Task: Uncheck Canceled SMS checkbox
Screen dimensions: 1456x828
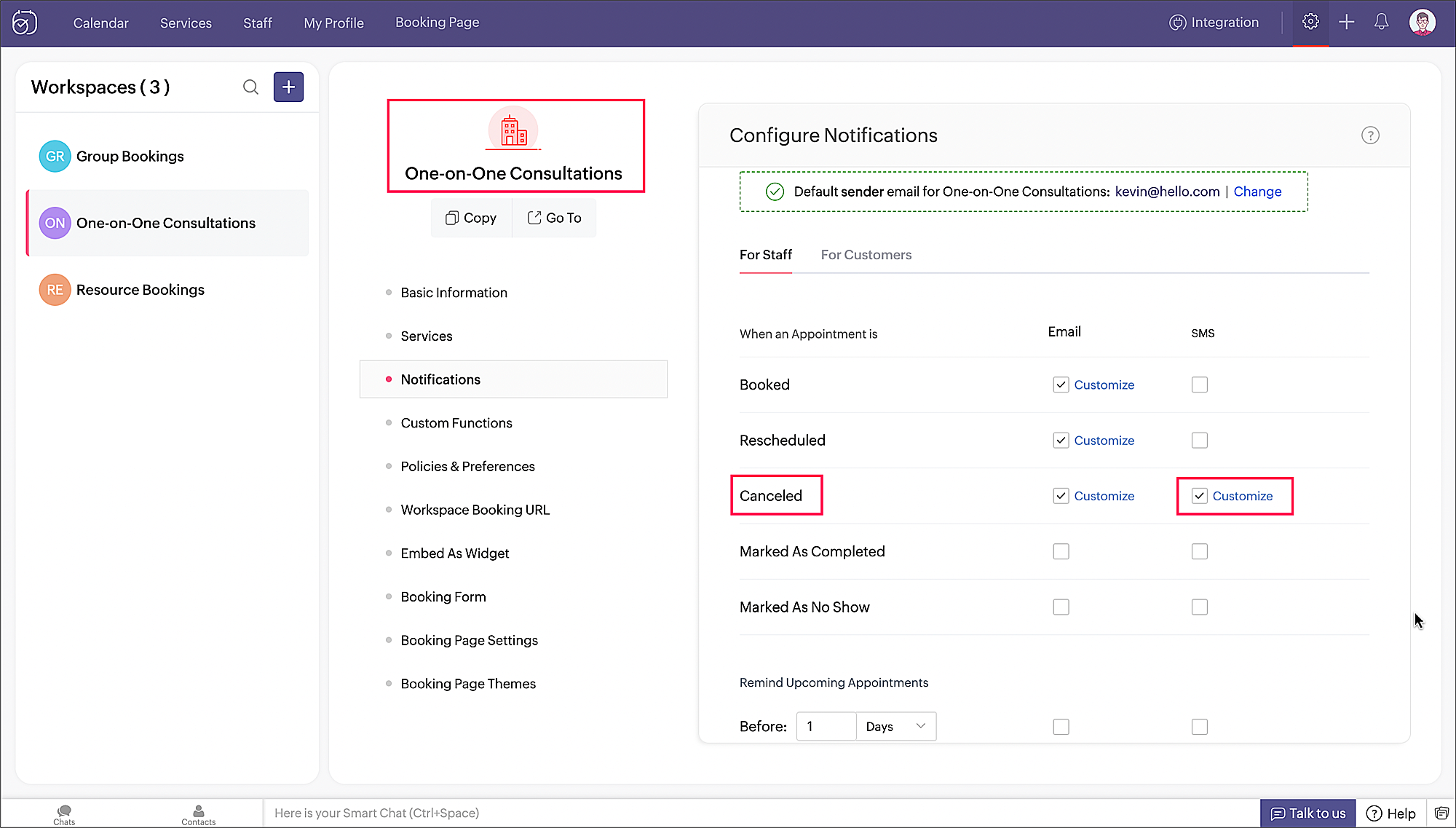Action: (1199, 496)
